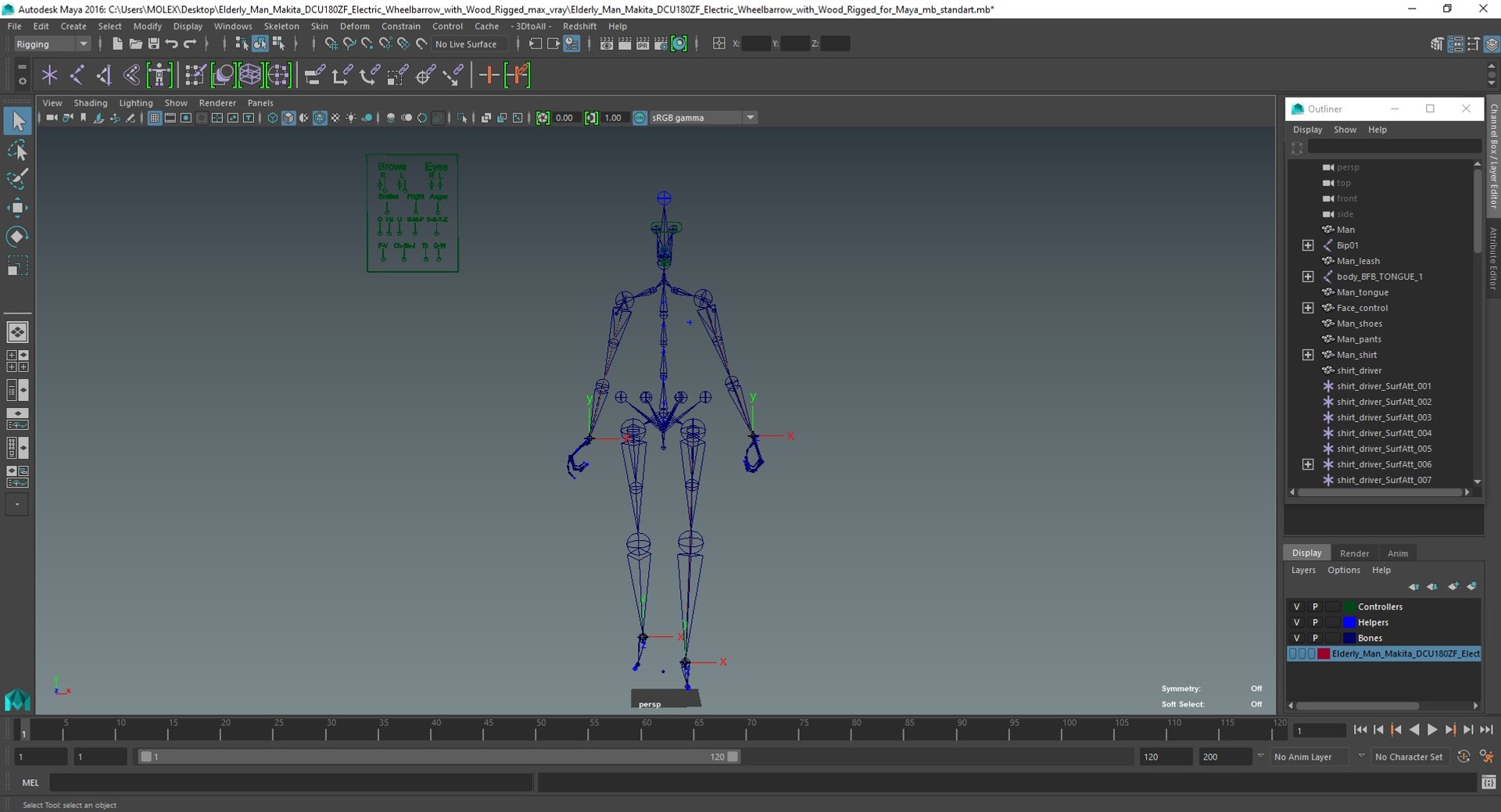Toggle visibility of Helpers layer
The width and height of the screenshot is (1501, 812).
(x=1296, y=622)
